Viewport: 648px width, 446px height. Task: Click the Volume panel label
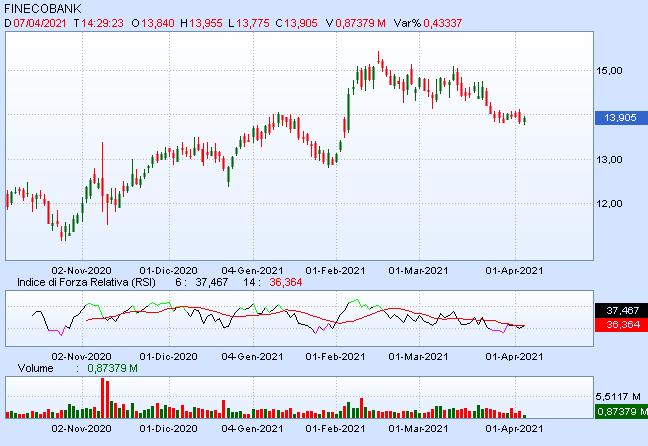tap(36, 368)
